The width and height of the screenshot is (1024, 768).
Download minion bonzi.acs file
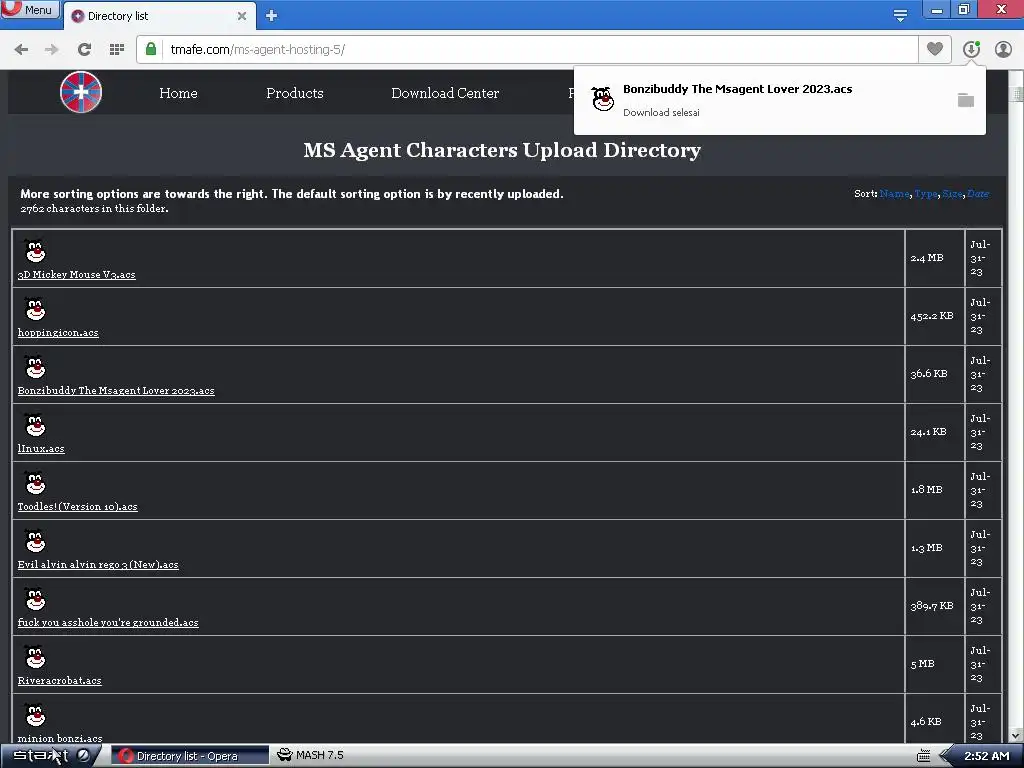click(60, 739)
